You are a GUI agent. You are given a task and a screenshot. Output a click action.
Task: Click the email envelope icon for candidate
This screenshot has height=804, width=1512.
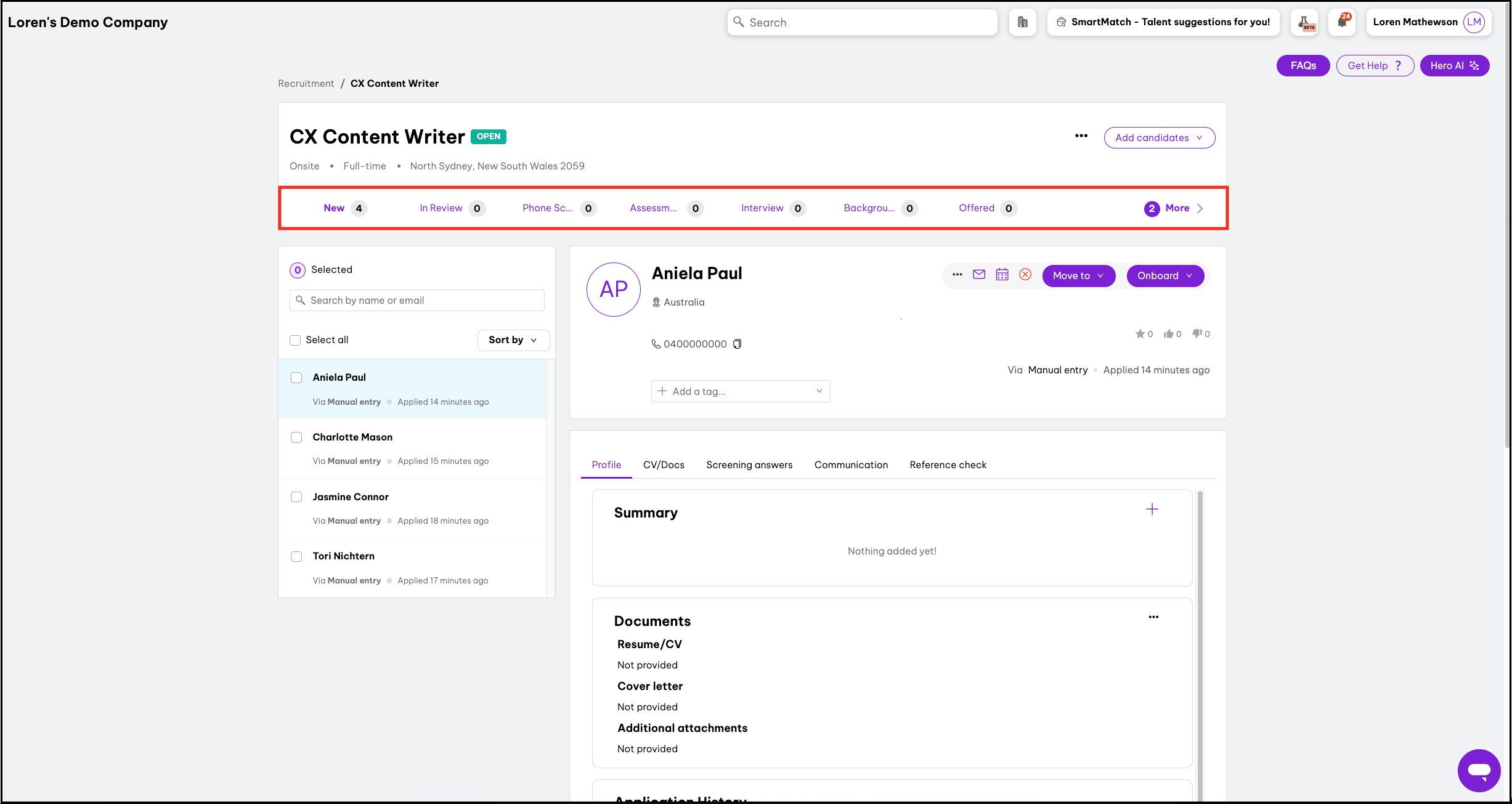pos(979,275)
